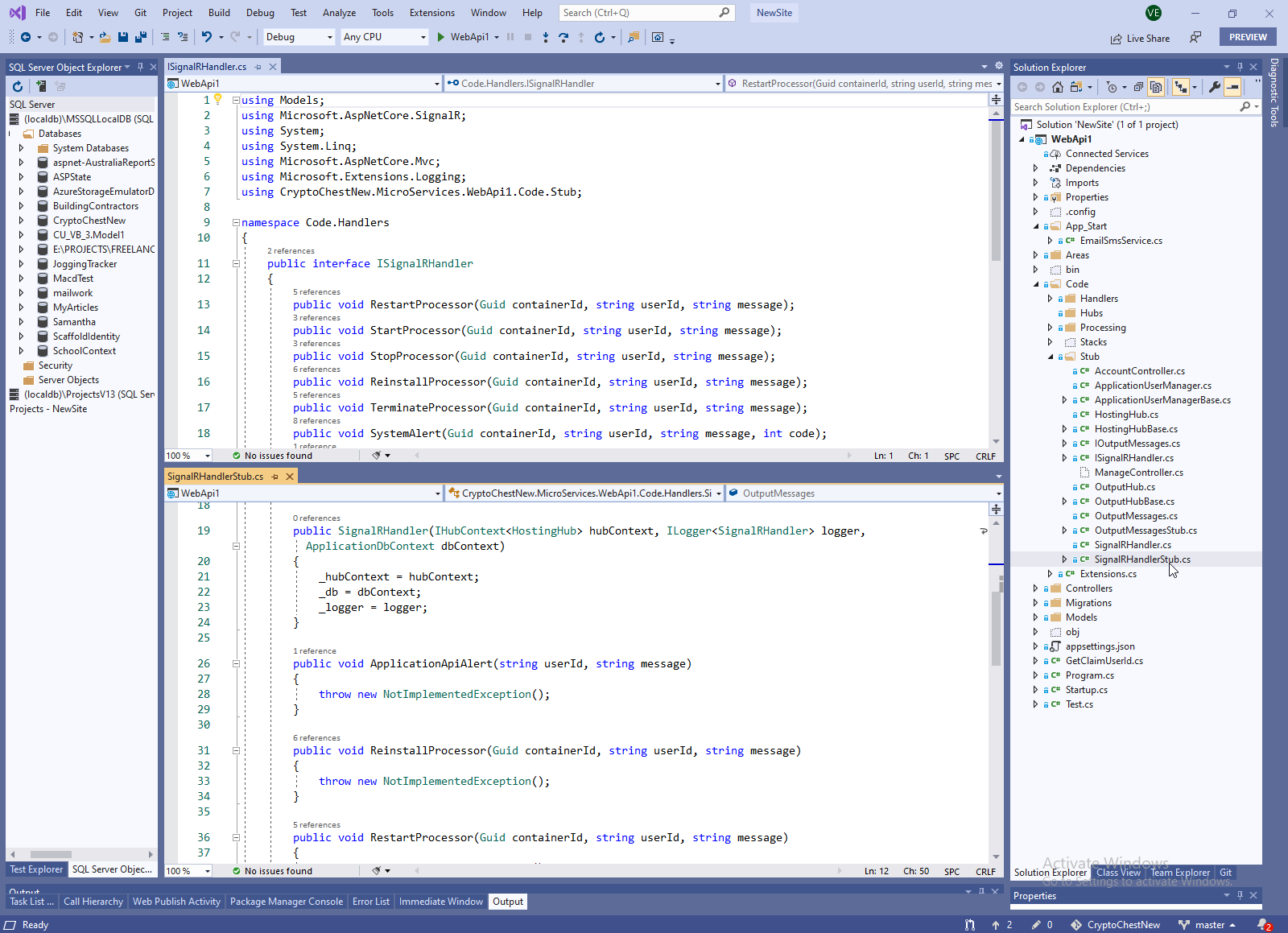Screen dimensions: 1288x933
Task: Click the pin icon on ISignalRHandler.cs tab
Action: 258,67
